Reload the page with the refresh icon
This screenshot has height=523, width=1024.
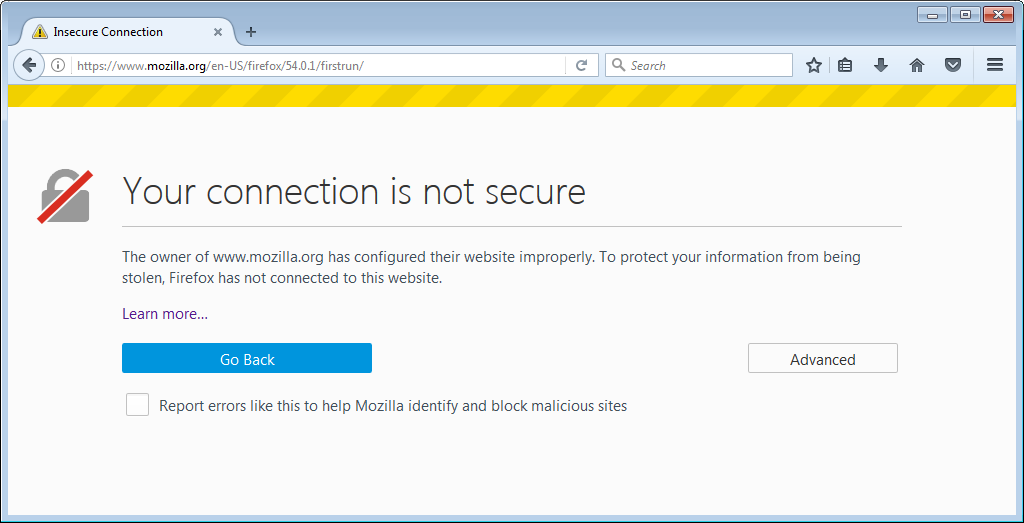coord(581,66)
